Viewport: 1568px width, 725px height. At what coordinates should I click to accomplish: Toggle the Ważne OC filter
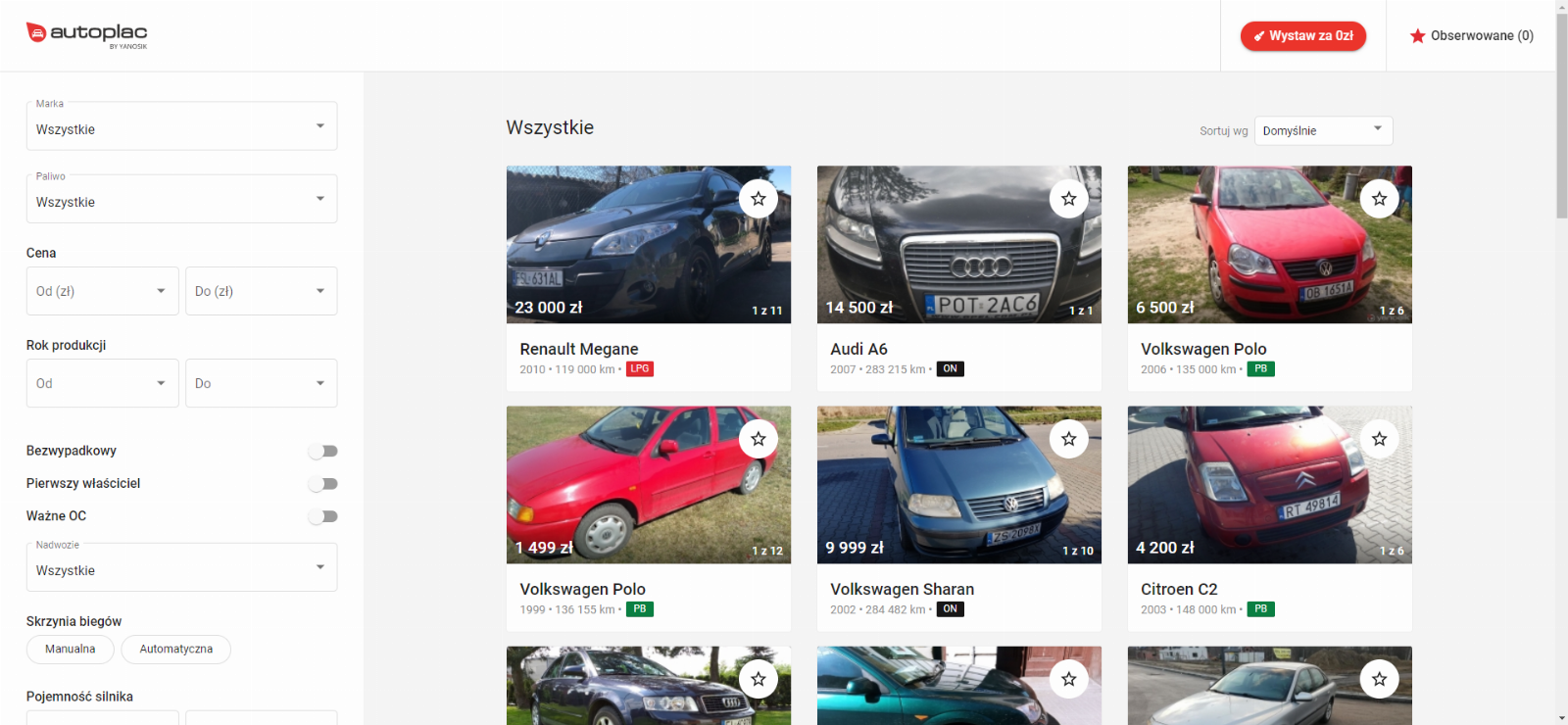coord(322,516)
